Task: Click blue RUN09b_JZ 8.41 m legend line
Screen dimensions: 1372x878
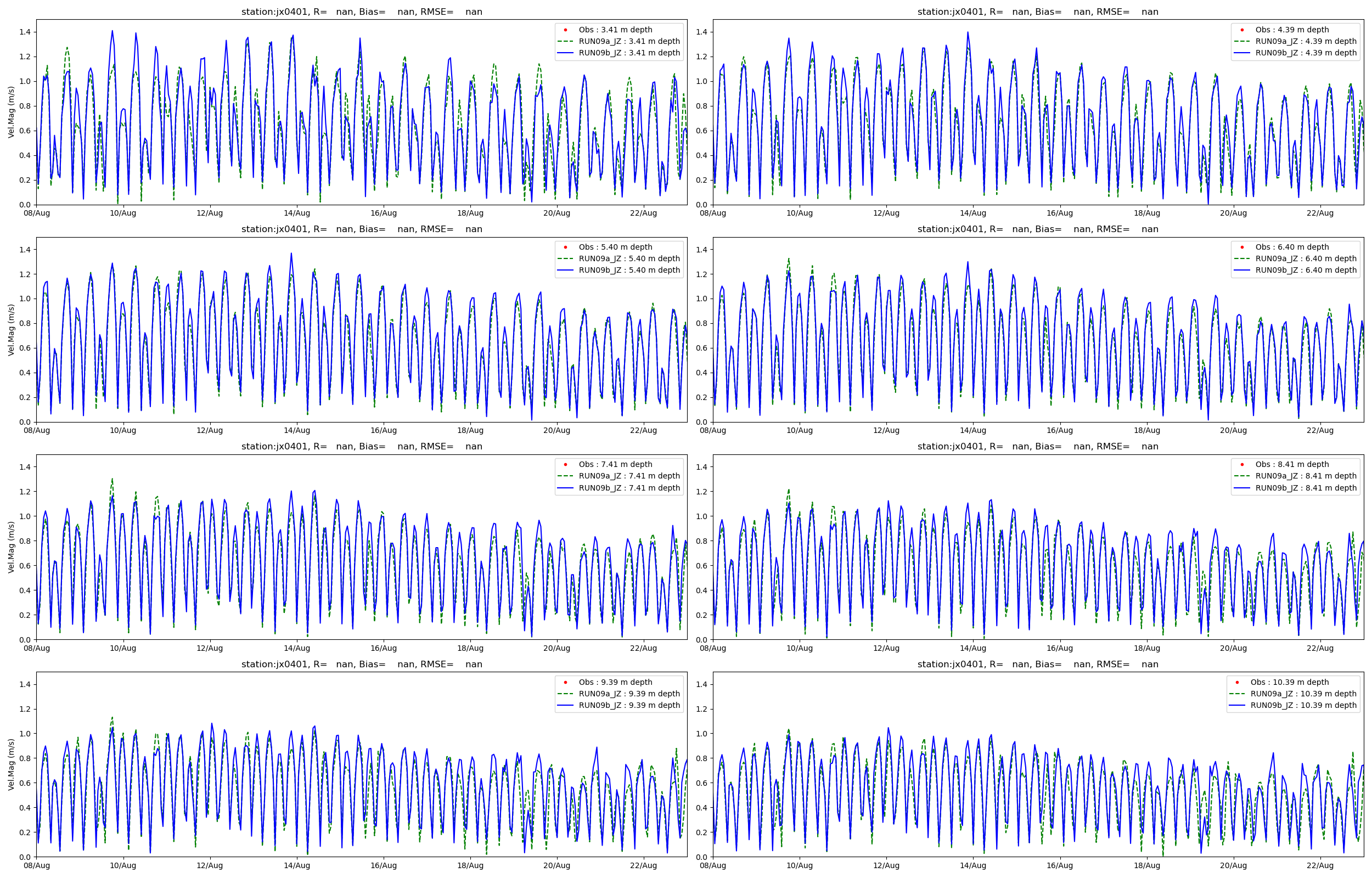Action: coord(1241,488)
